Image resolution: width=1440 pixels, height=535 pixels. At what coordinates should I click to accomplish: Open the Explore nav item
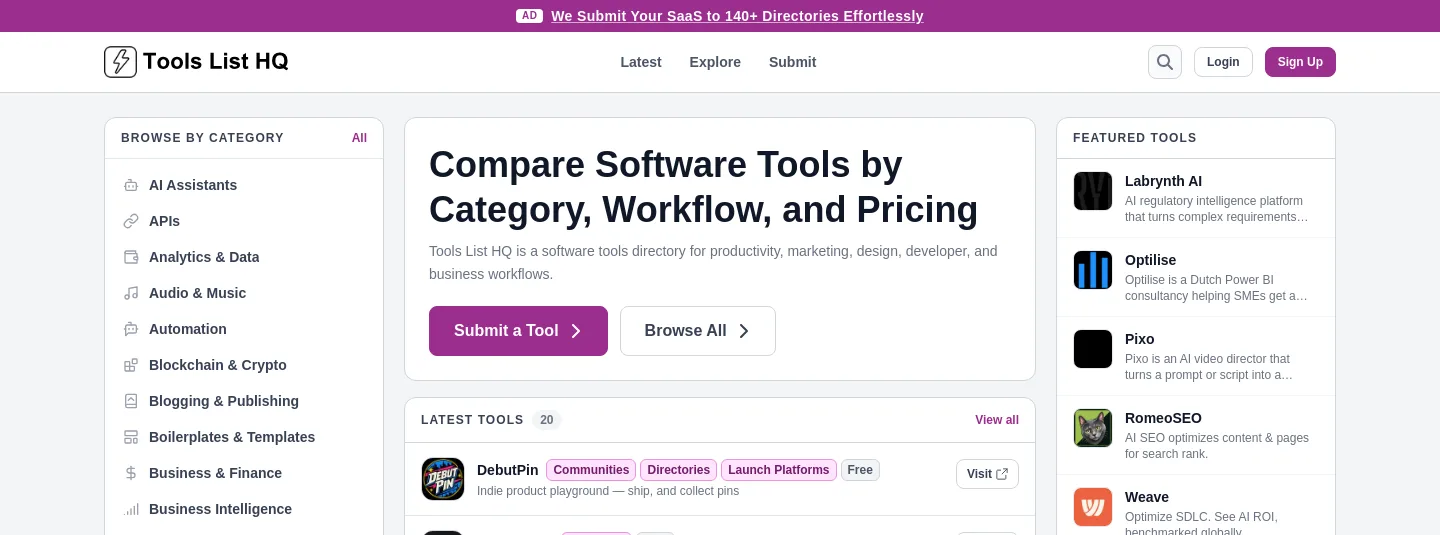point(715,62)
